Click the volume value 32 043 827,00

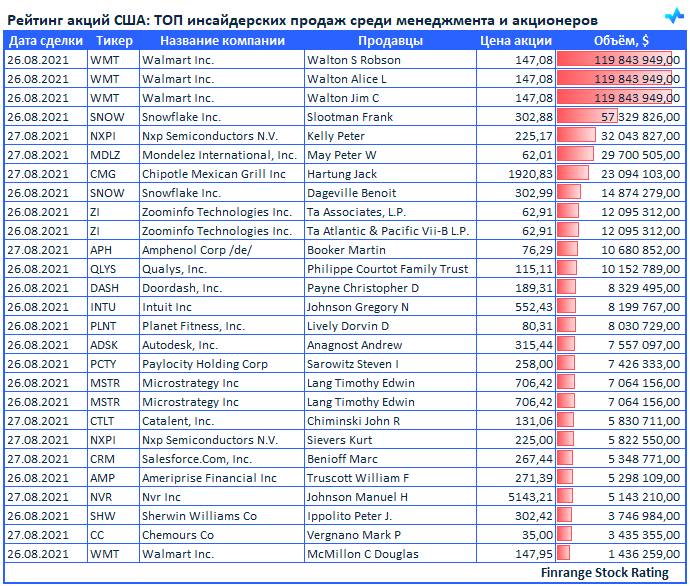640,136
